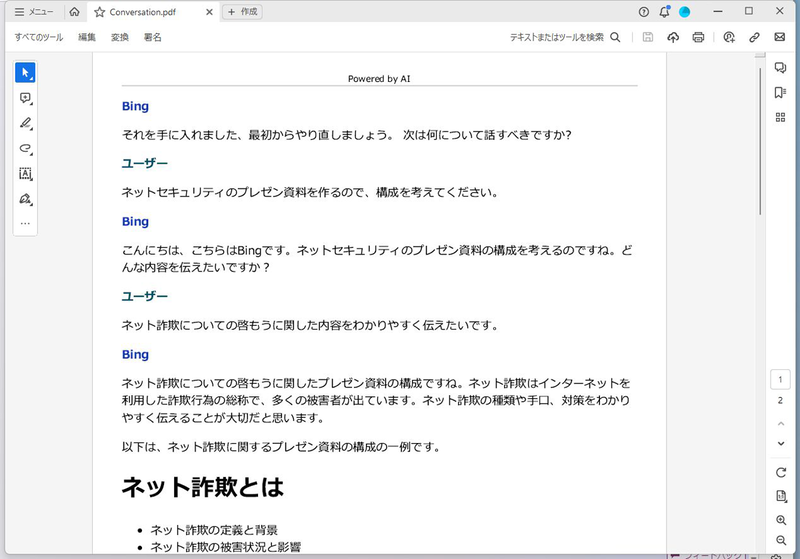
Task: Select the add comment tool
Action: click(x=25, y=98)
